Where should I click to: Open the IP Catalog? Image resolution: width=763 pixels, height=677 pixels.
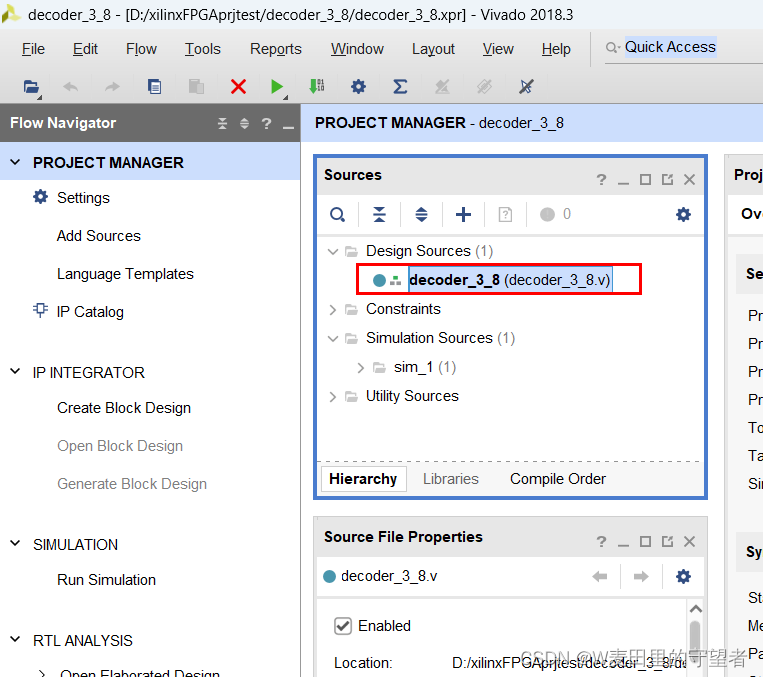point(90,312)
